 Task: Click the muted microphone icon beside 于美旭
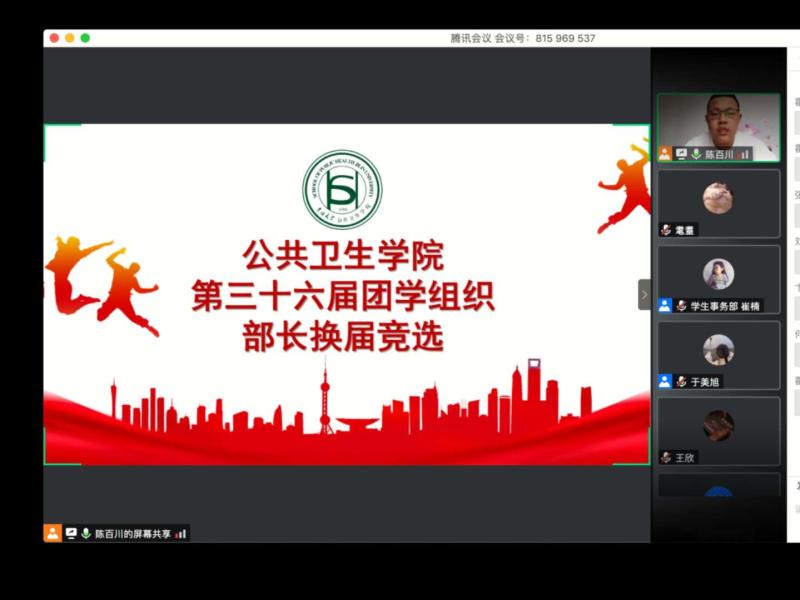[x=681, y=382]
